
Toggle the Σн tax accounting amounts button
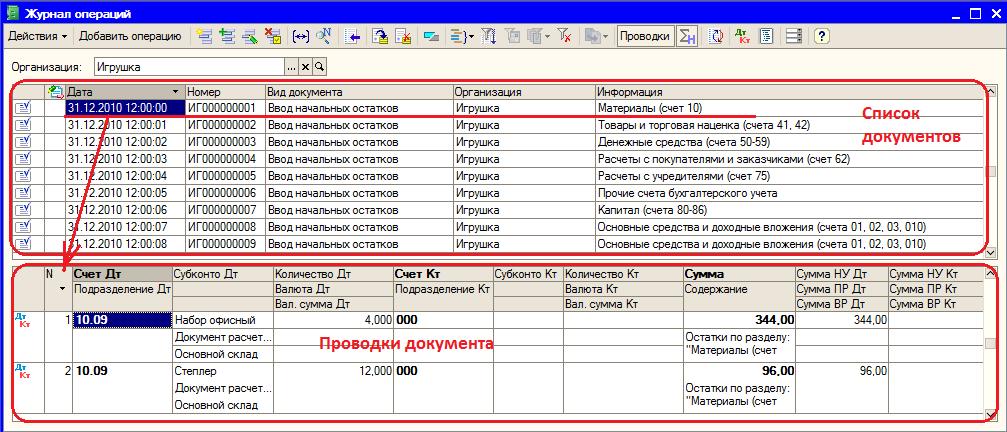point(688,37)
